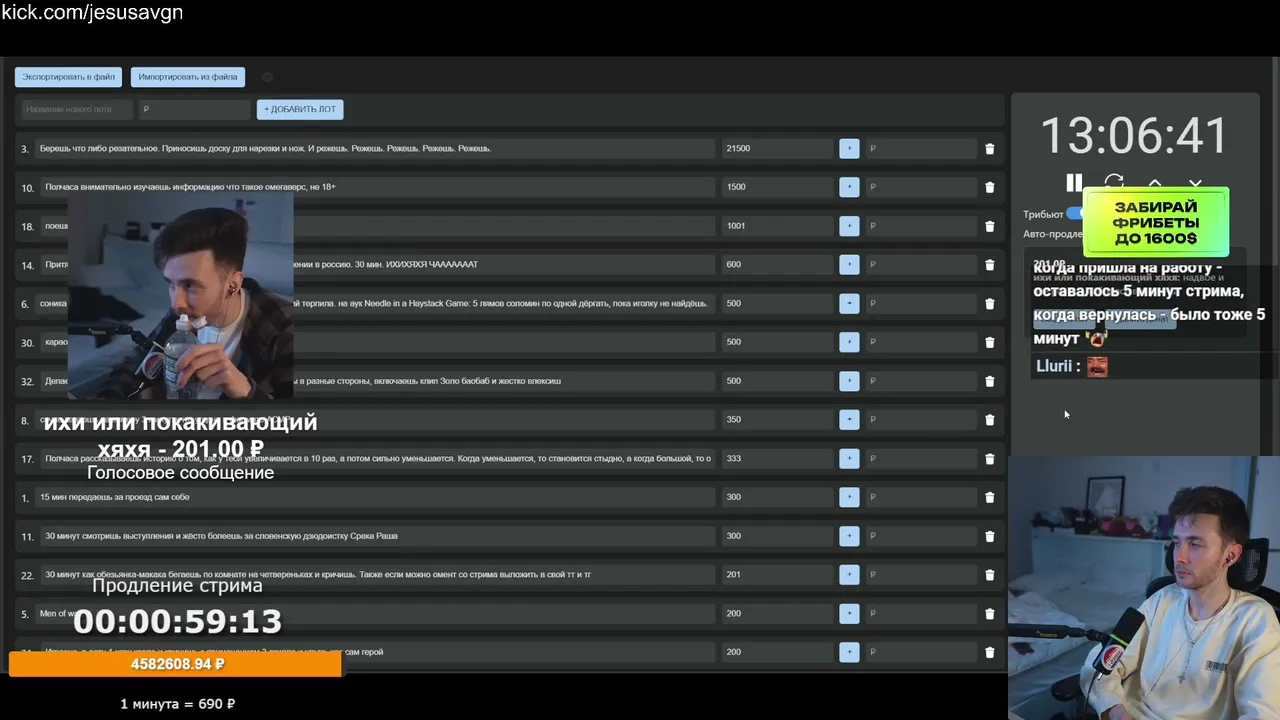This screenshot has height=720, width=1280.
Task: Increase timer with the up chevron
Action: coord(1154,182)
